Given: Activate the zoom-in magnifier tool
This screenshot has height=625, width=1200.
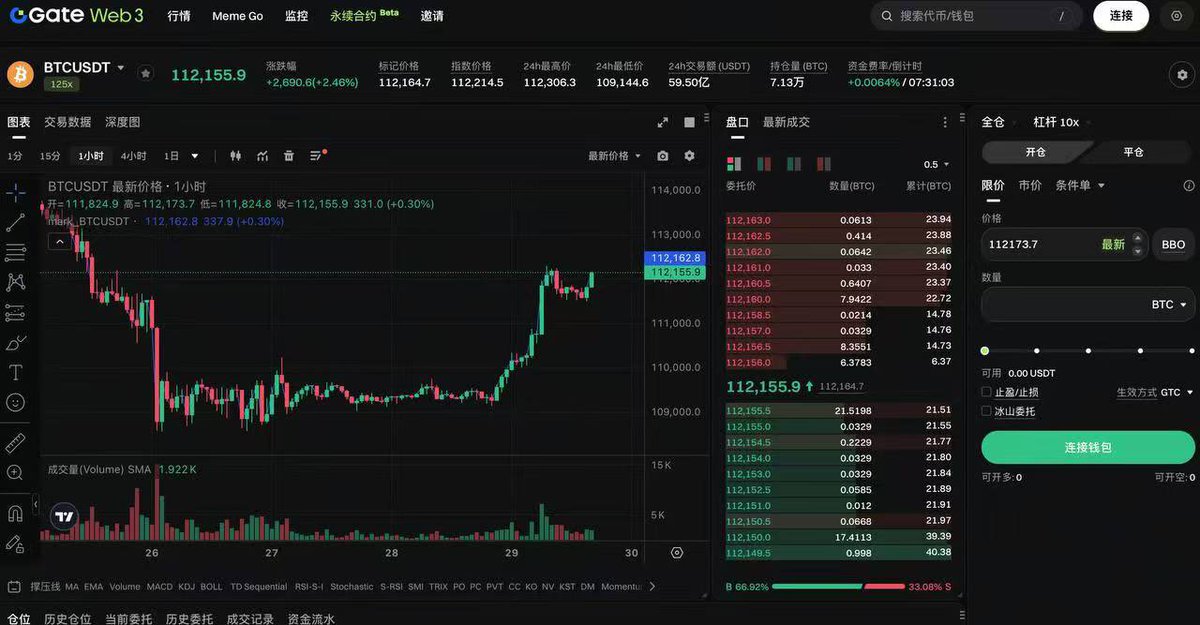Looking at the screenshot, I should point(16,472).
